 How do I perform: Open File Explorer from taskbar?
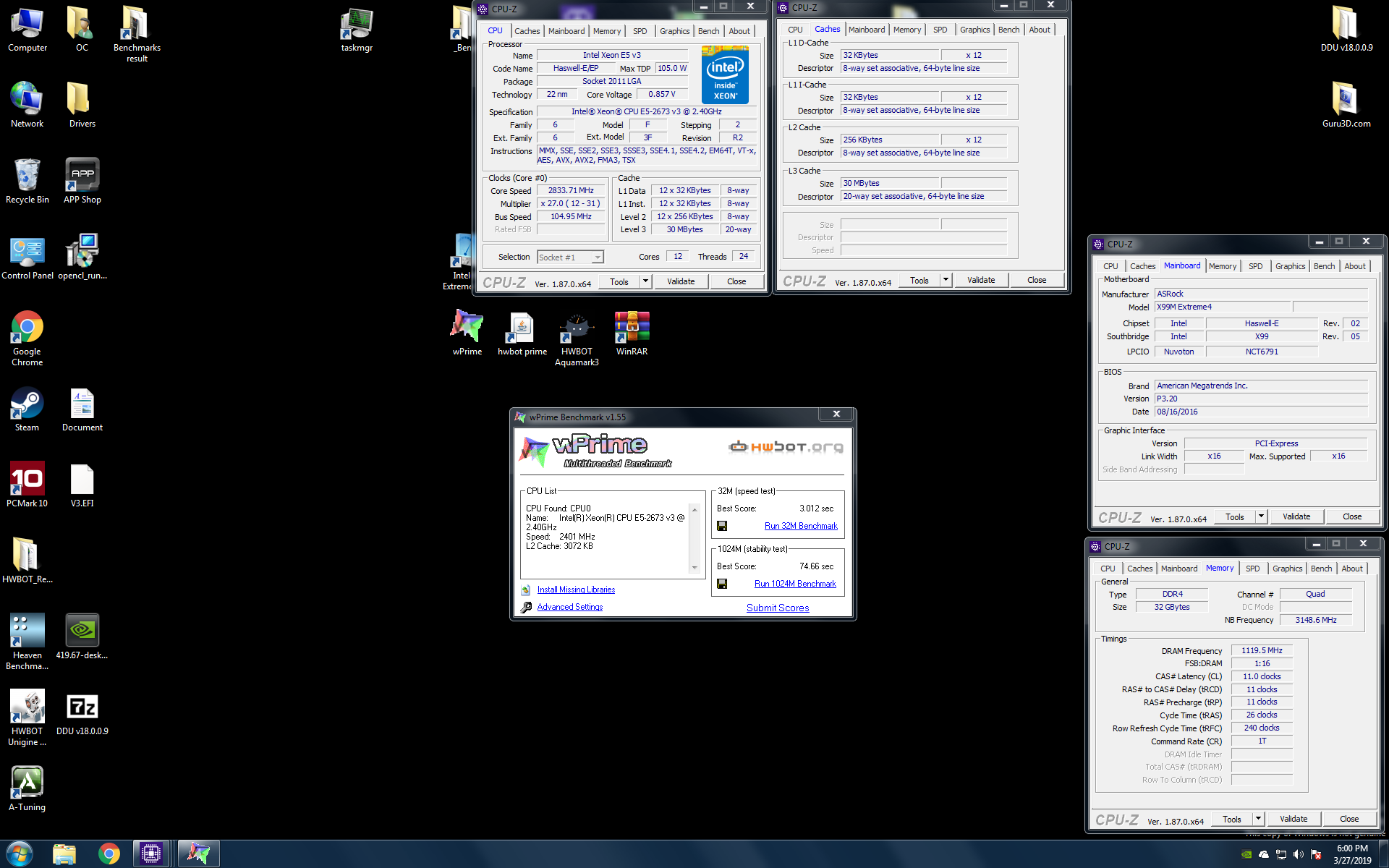click(64, 854)
